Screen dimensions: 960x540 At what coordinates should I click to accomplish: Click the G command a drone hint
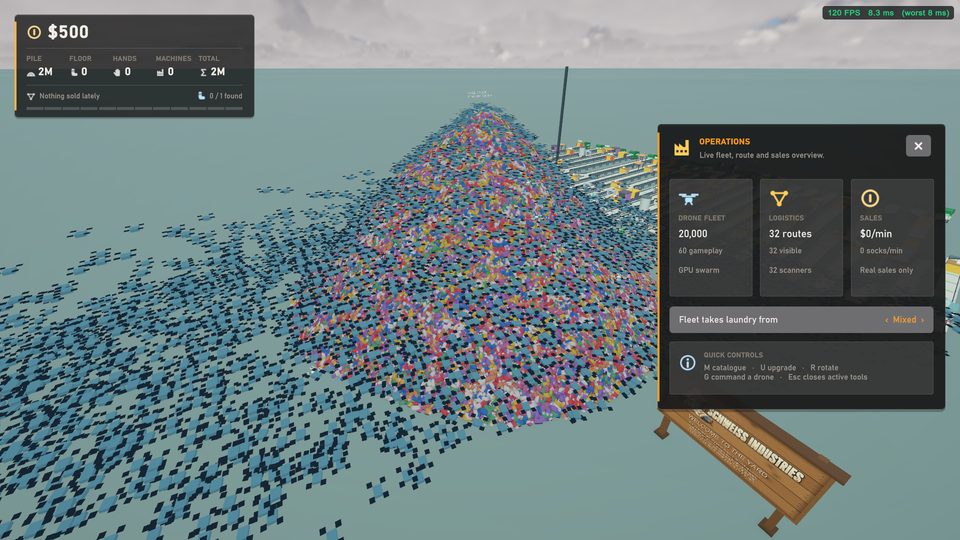(738, 377)
